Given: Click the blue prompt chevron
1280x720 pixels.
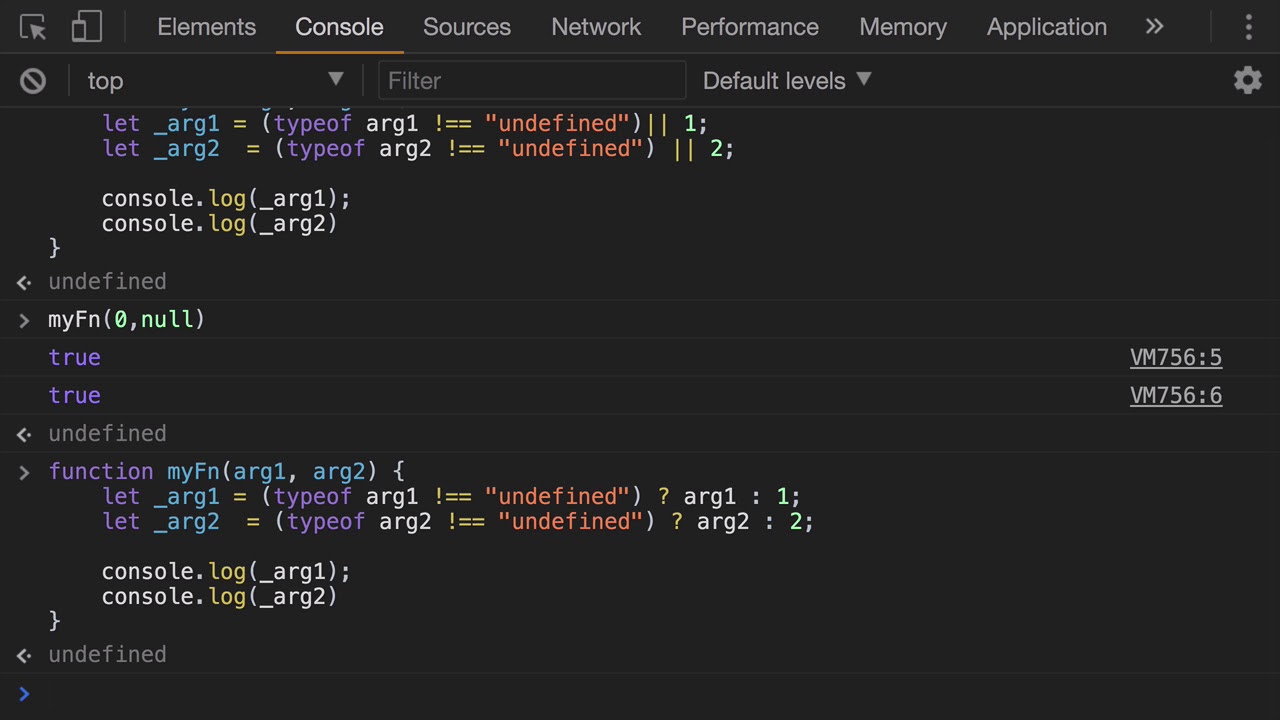Looking at the screenshot, I should (24, 693).
